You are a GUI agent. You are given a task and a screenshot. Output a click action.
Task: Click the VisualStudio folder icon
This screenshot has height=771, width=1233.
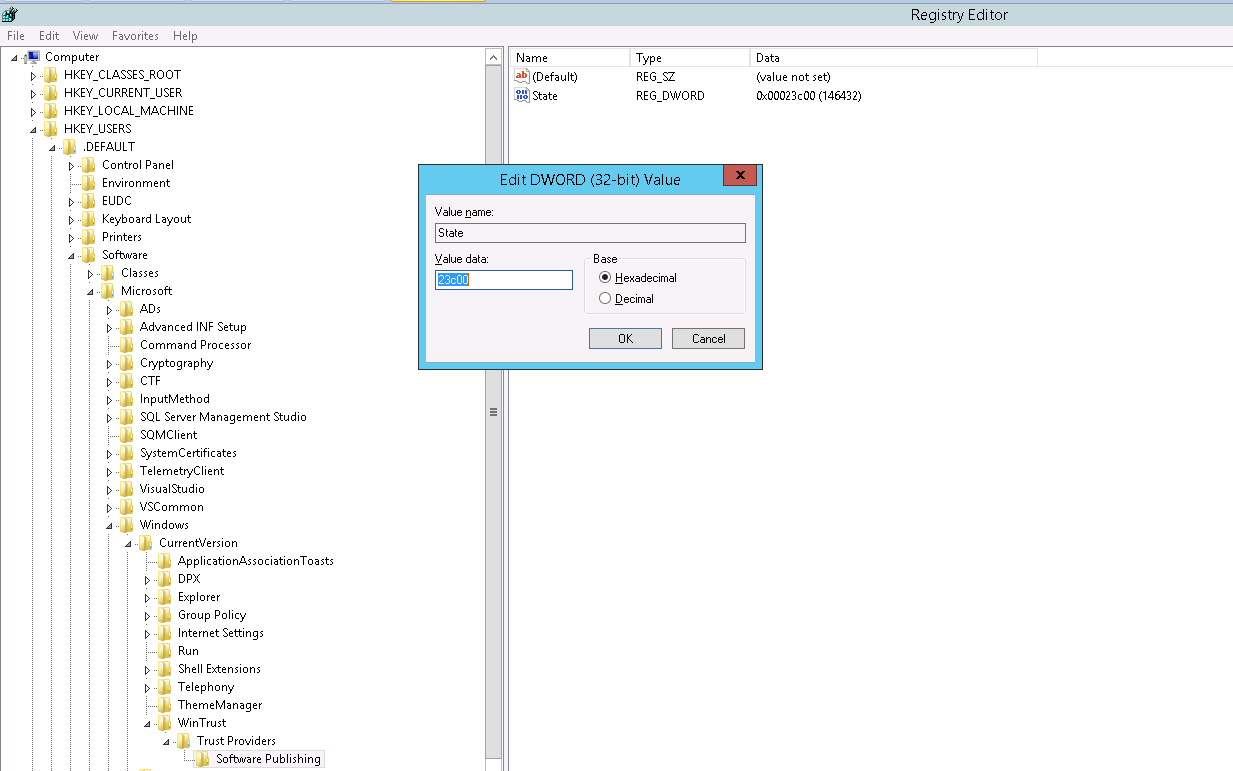(x=127, y=489)
